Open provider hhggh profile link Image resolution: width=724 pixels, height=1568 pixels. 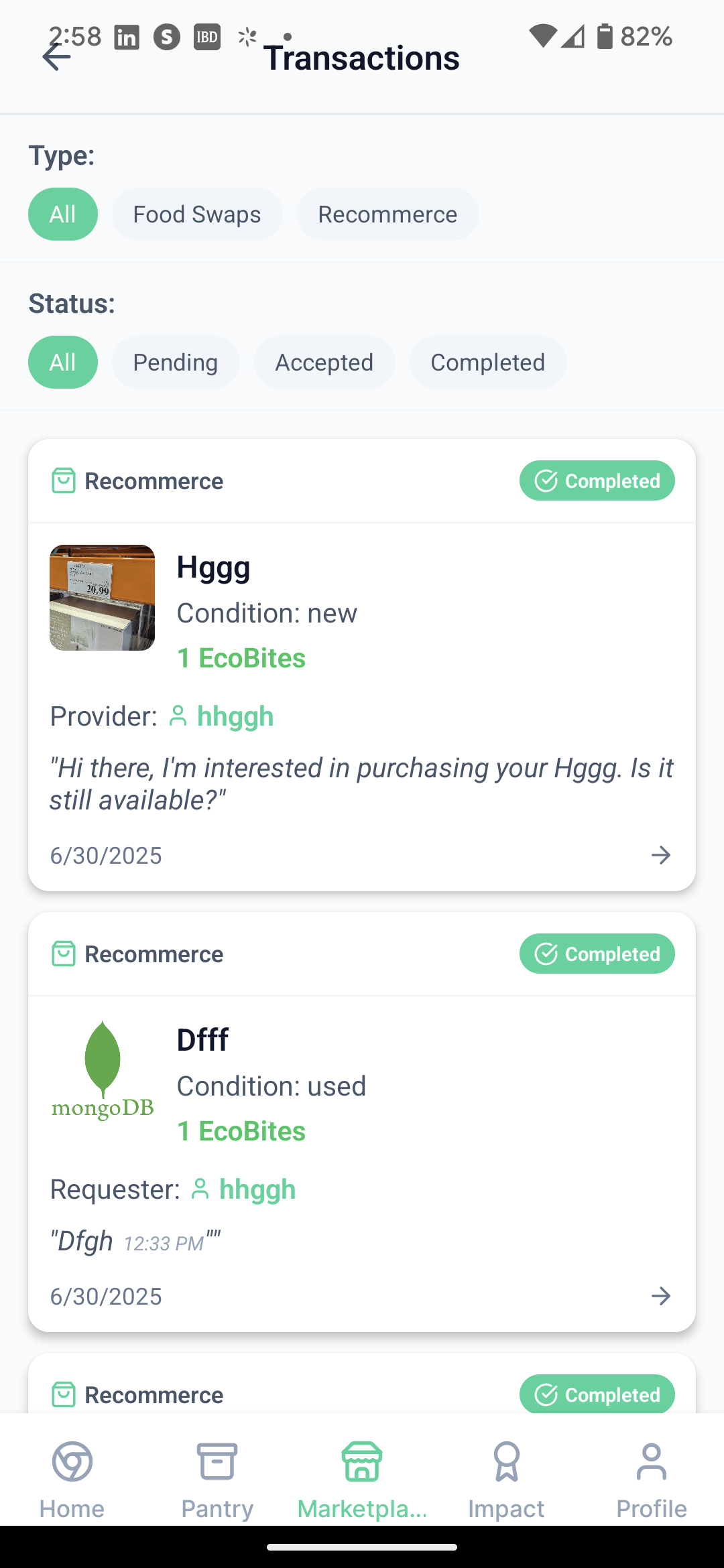click(x=235, y=716)
